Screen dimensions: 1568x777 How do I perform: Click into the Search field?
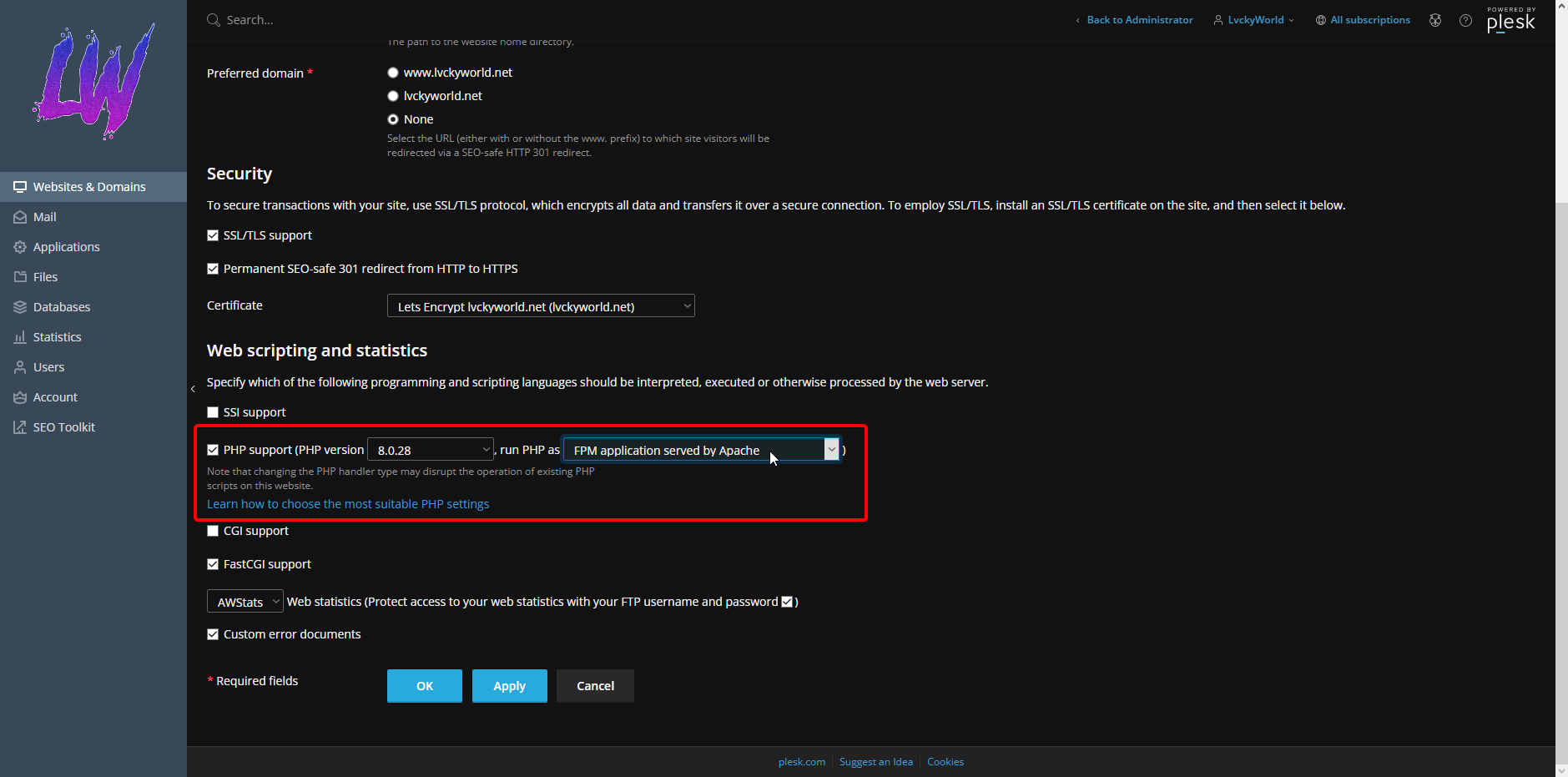click(x=334, y=20)
